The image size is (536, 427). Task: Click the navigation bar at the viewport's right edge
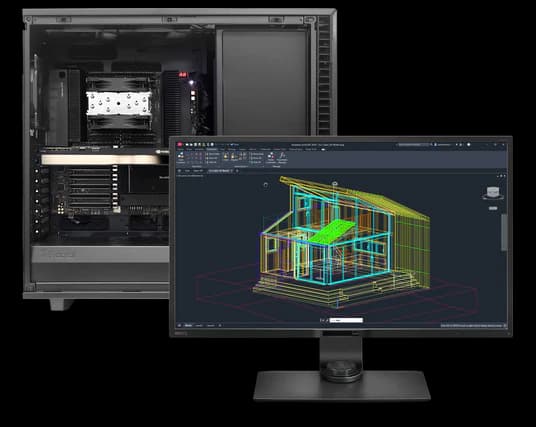(x=504, y=232)
